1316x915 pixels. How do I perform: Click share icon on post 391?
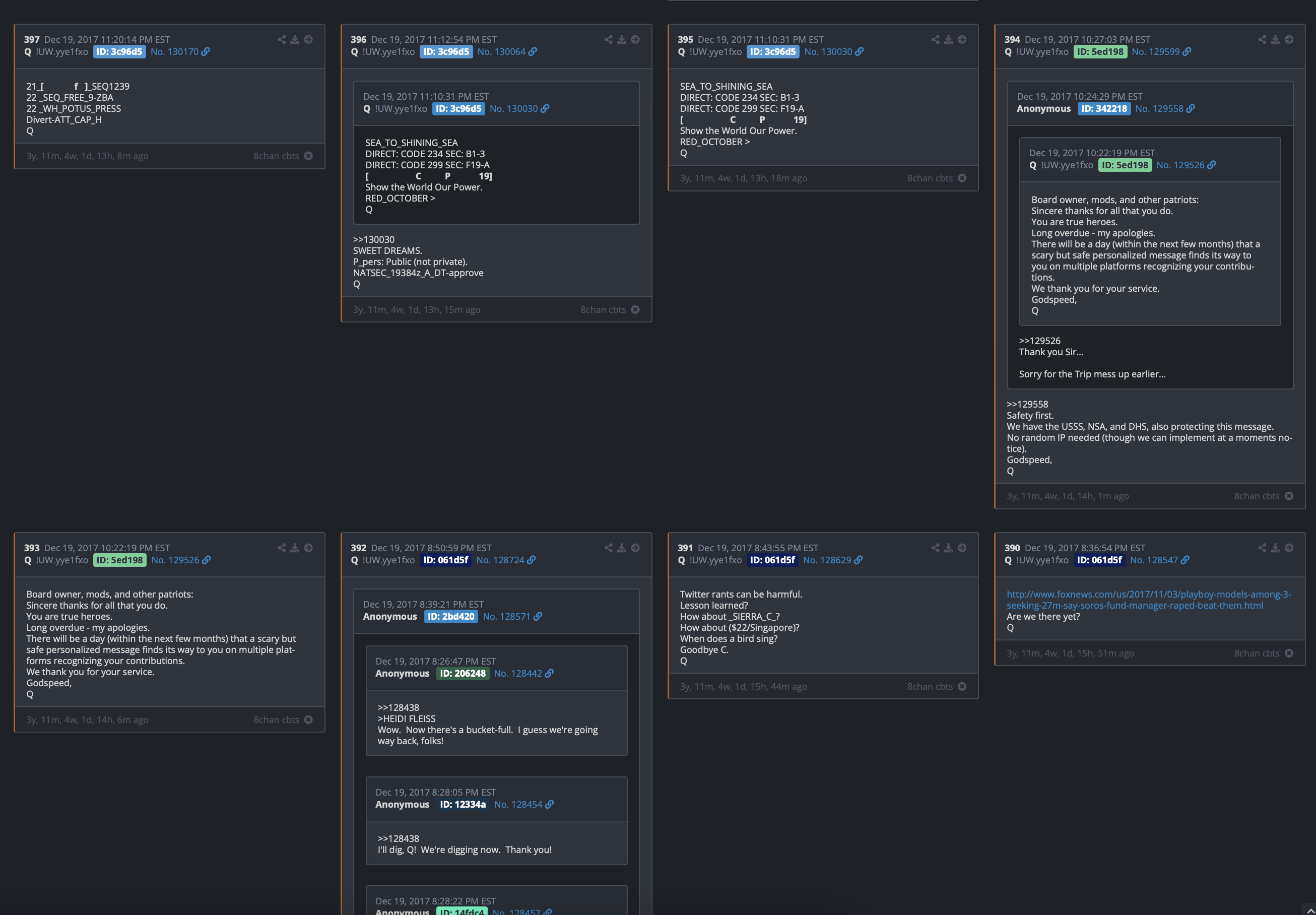point(936,548)
